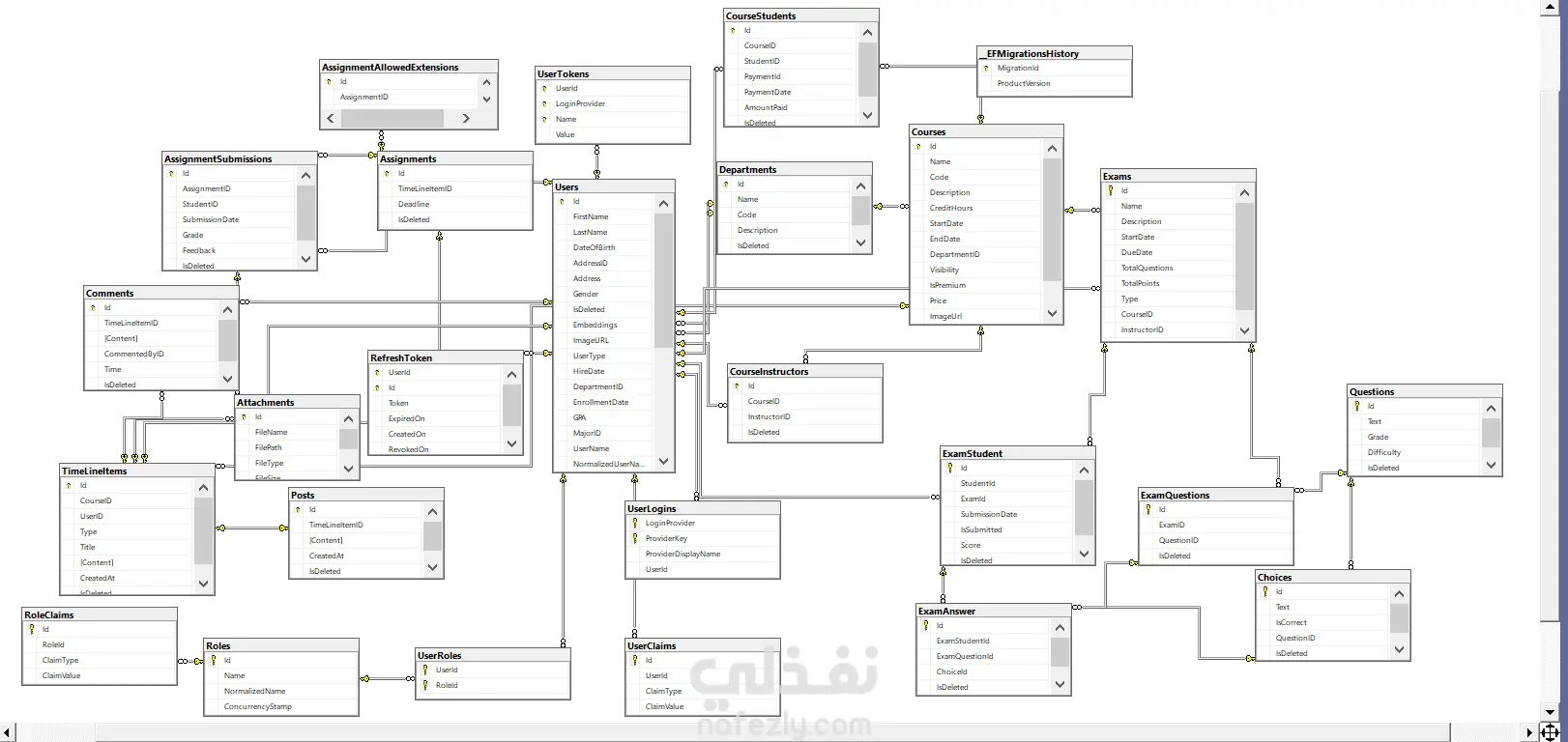Click the up arrow in Exams table scrollbar
Viewport: 1568px width, 742px height.
click(1245, 193)
